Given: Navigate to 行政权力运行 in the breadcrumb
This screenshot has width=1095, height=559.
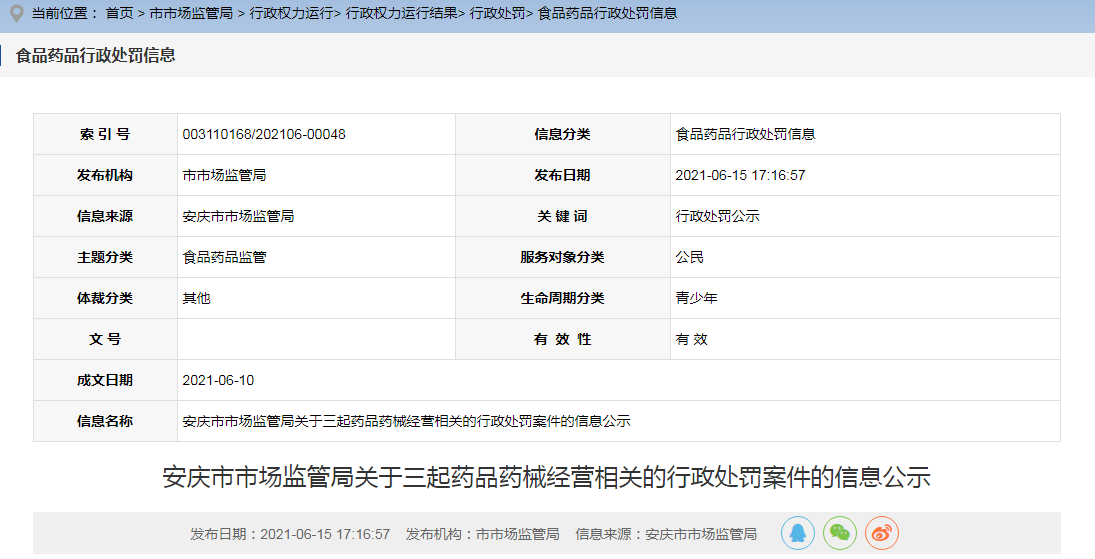Looking at the screenshot, I should tap(291, 13).
